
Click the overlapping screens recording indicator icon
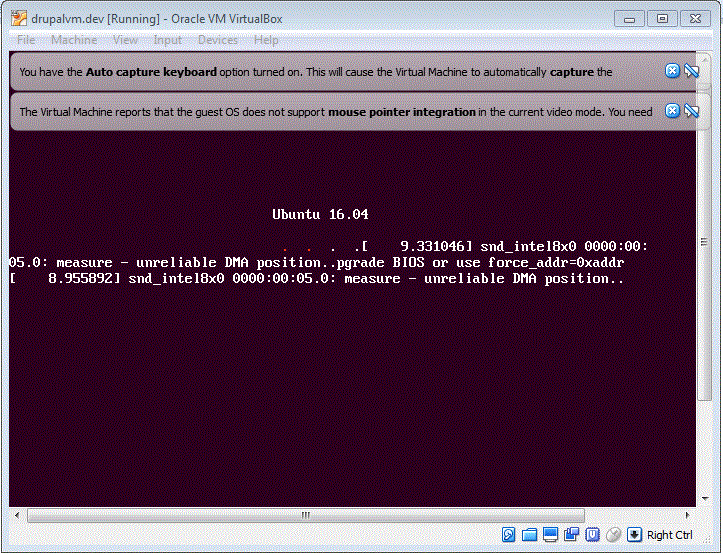coord(571,534)
